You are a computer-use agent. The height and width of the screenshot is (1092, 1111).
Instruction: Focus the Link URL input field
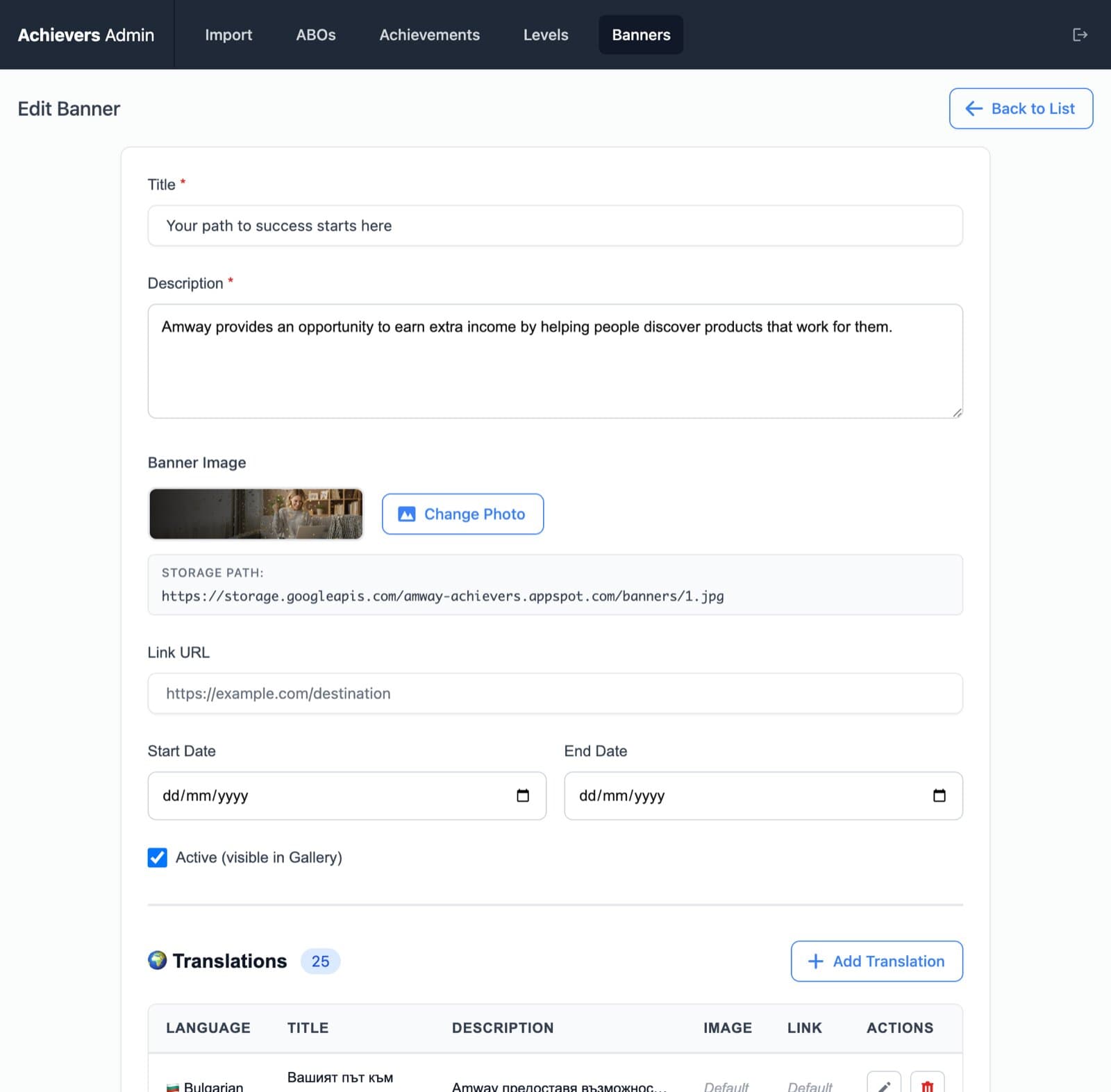(555, 694)
